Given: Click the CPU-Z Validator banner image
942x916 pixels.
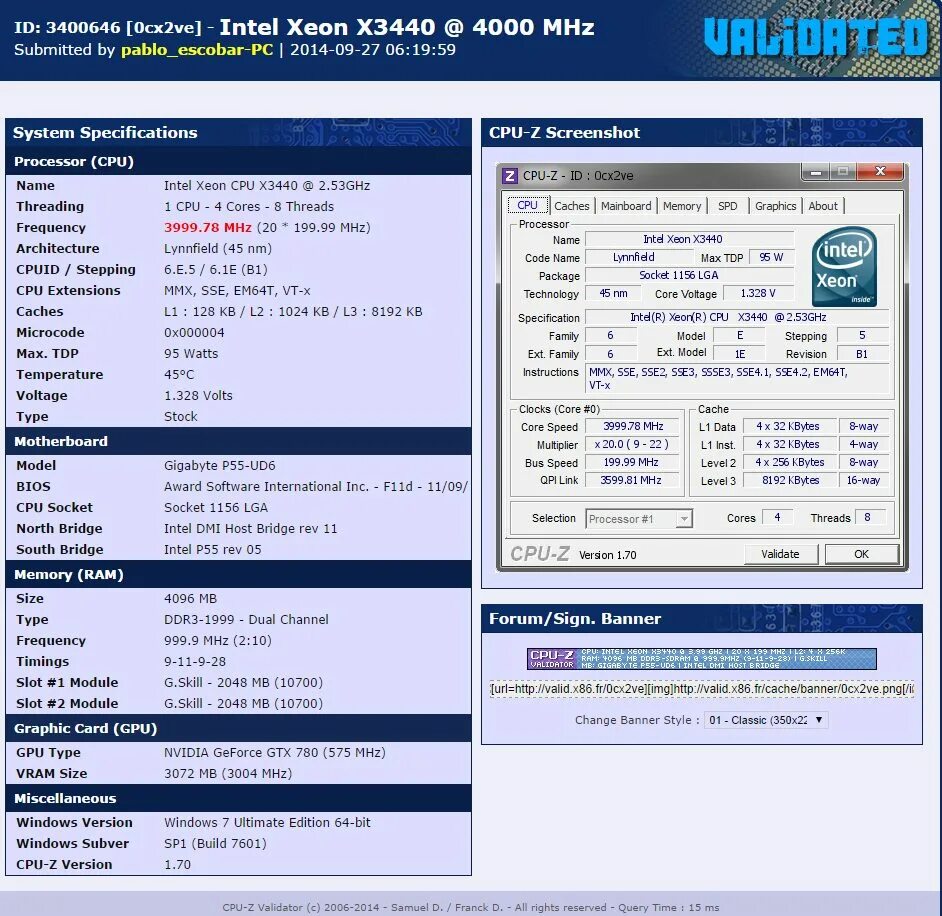Looking at the screenshot, I should click(701, 658).
